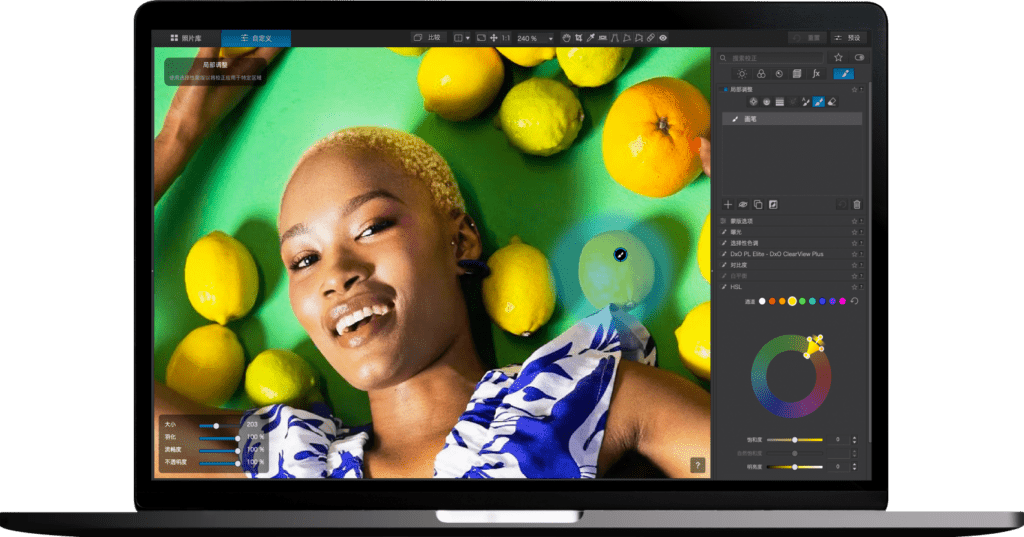1024x537 pixels.
Task: Toggle the preview eye in the top toolbar
Action: click(x=663, y=38)
